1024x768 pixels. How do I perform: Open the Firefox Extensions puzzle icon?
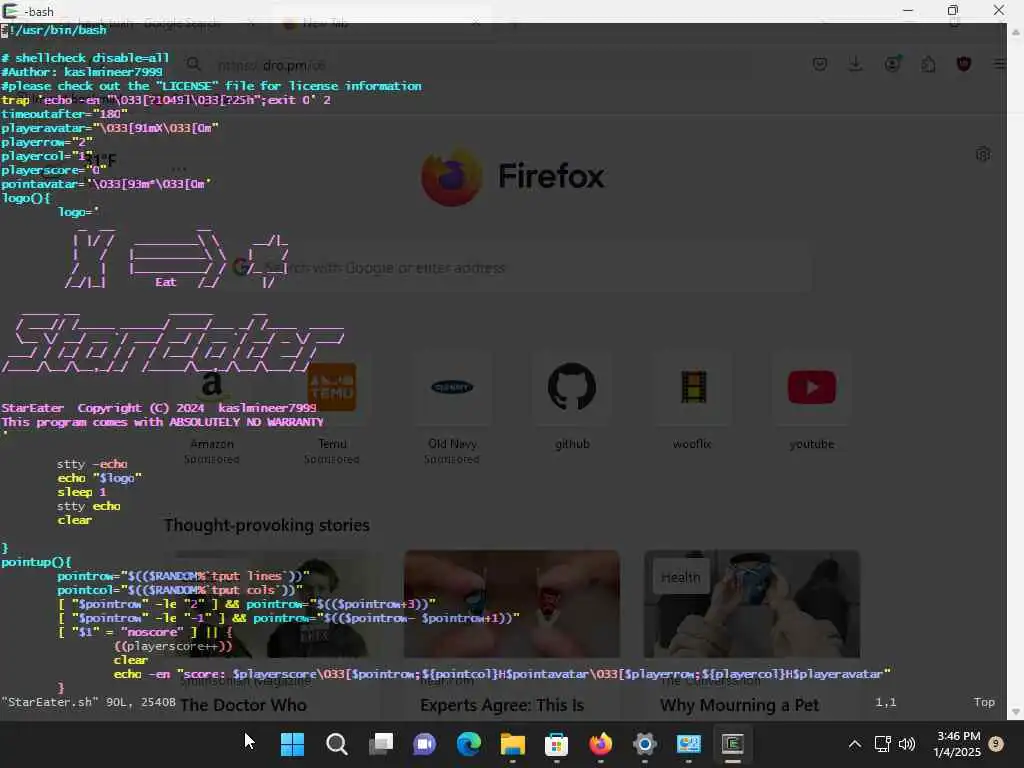(x=929, y=64)
